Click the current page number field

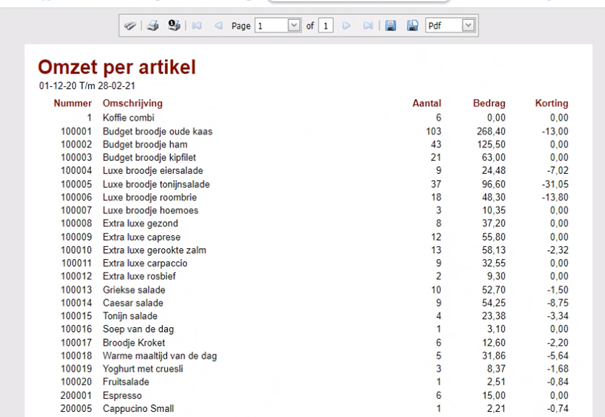point(272,25)
